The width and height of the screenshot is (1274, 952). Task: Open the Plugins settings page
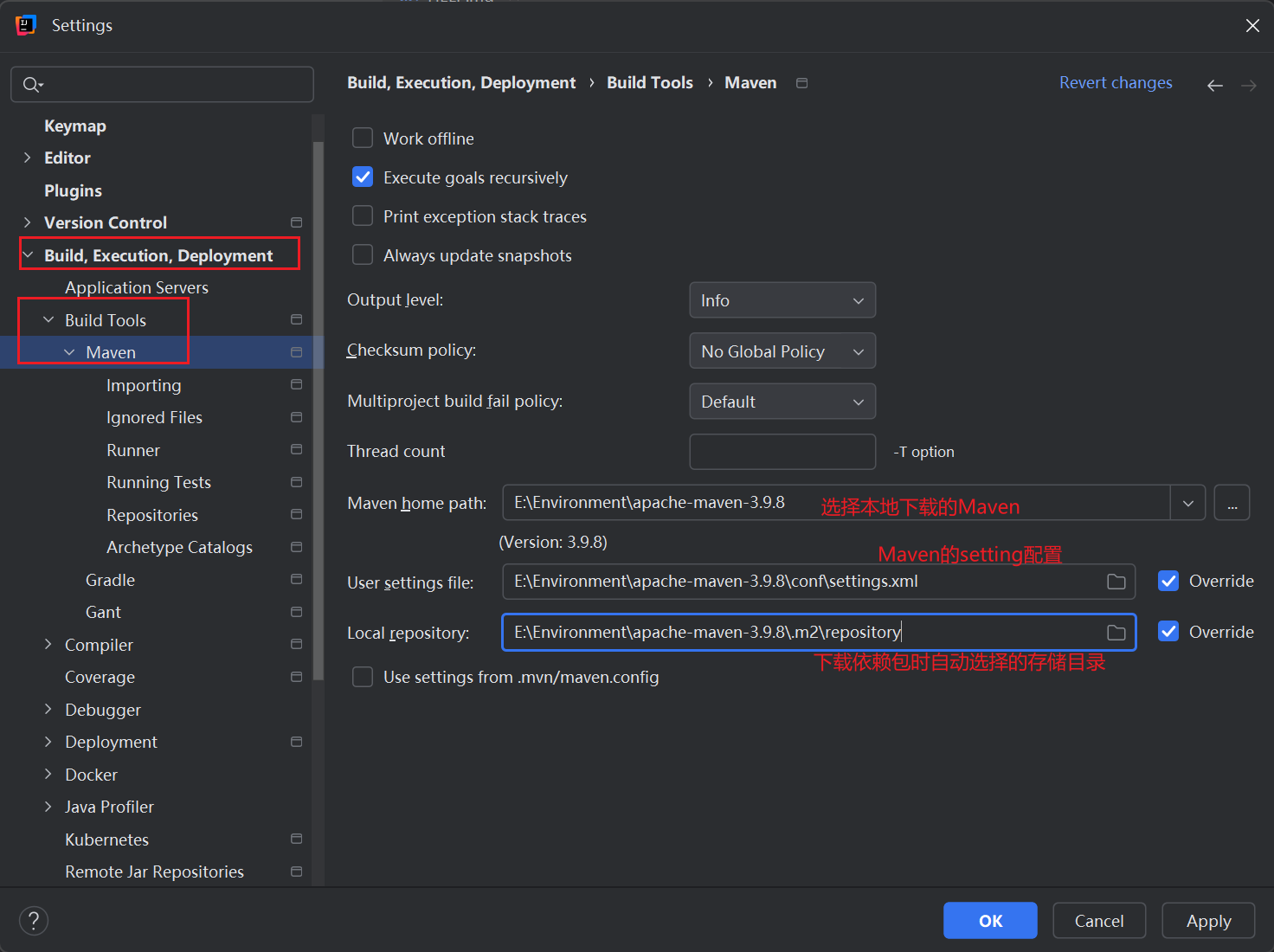pyautogui.click(x=73, y=190)
